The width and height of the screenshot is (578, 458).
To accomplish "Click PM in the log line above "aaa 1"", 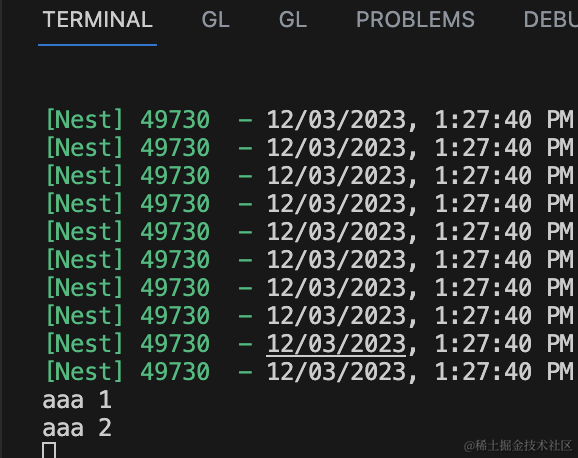I will pyautogui.click(x=560, y=372).
